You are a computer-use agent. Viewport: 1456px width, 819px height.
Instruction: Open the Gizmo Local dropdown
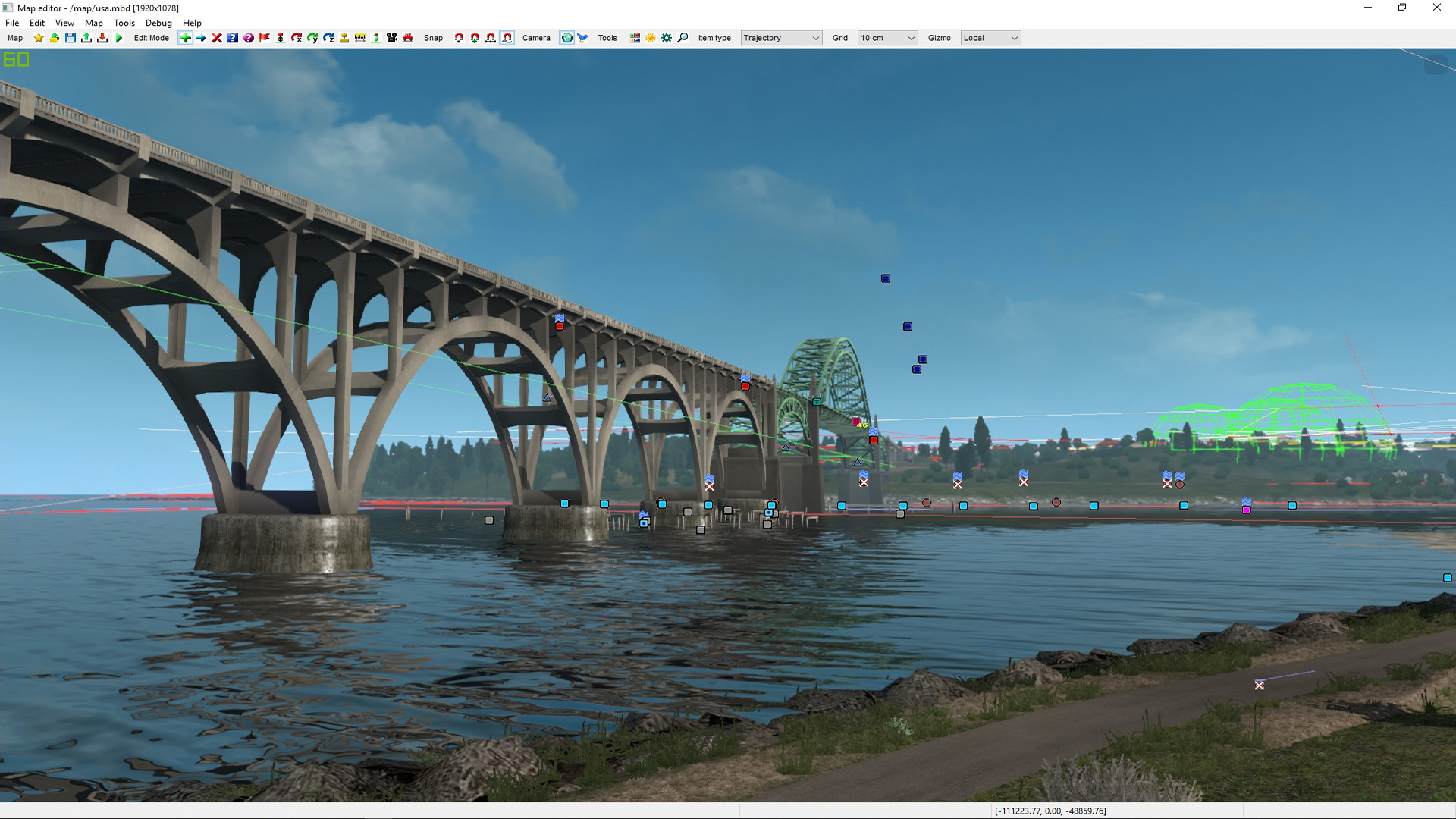(990, 38)
